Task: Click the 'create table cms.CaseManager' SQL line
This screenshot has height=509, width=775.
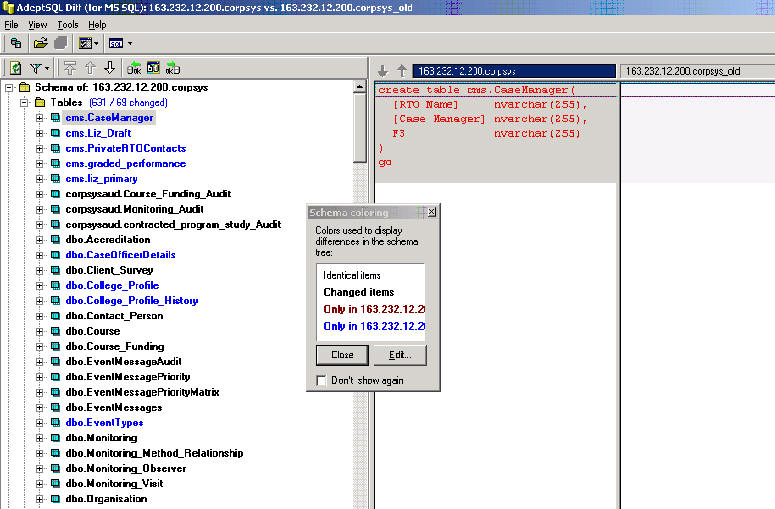Action: 476,90
